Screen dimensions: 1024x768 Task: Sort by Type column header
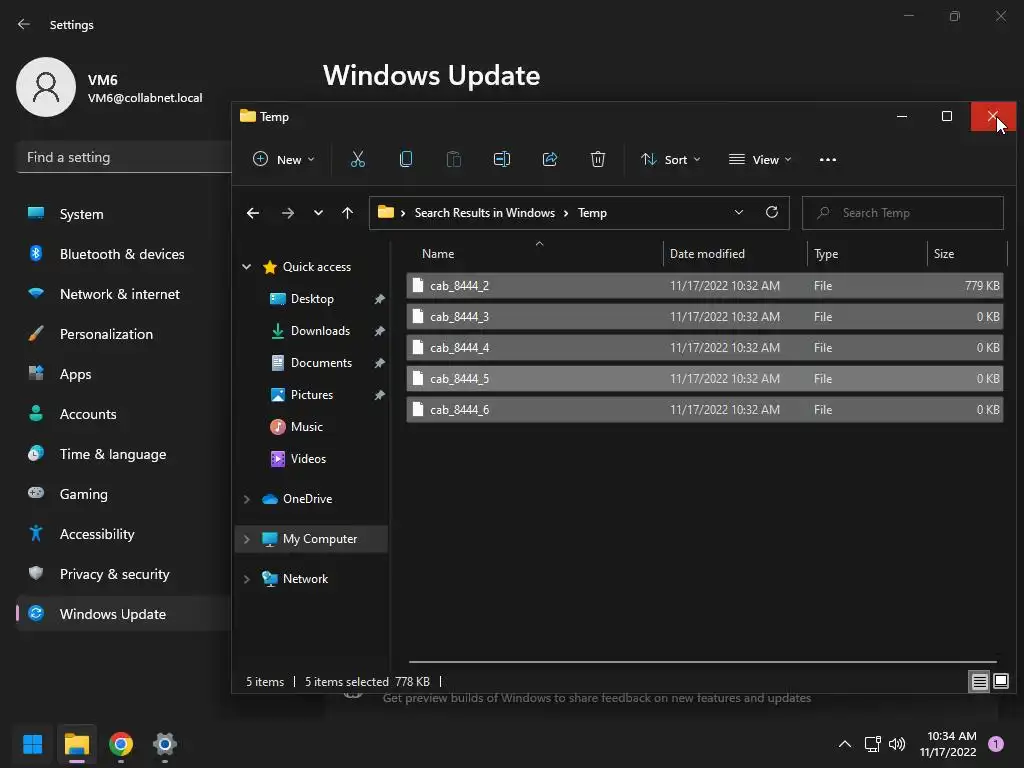(867, 253)
